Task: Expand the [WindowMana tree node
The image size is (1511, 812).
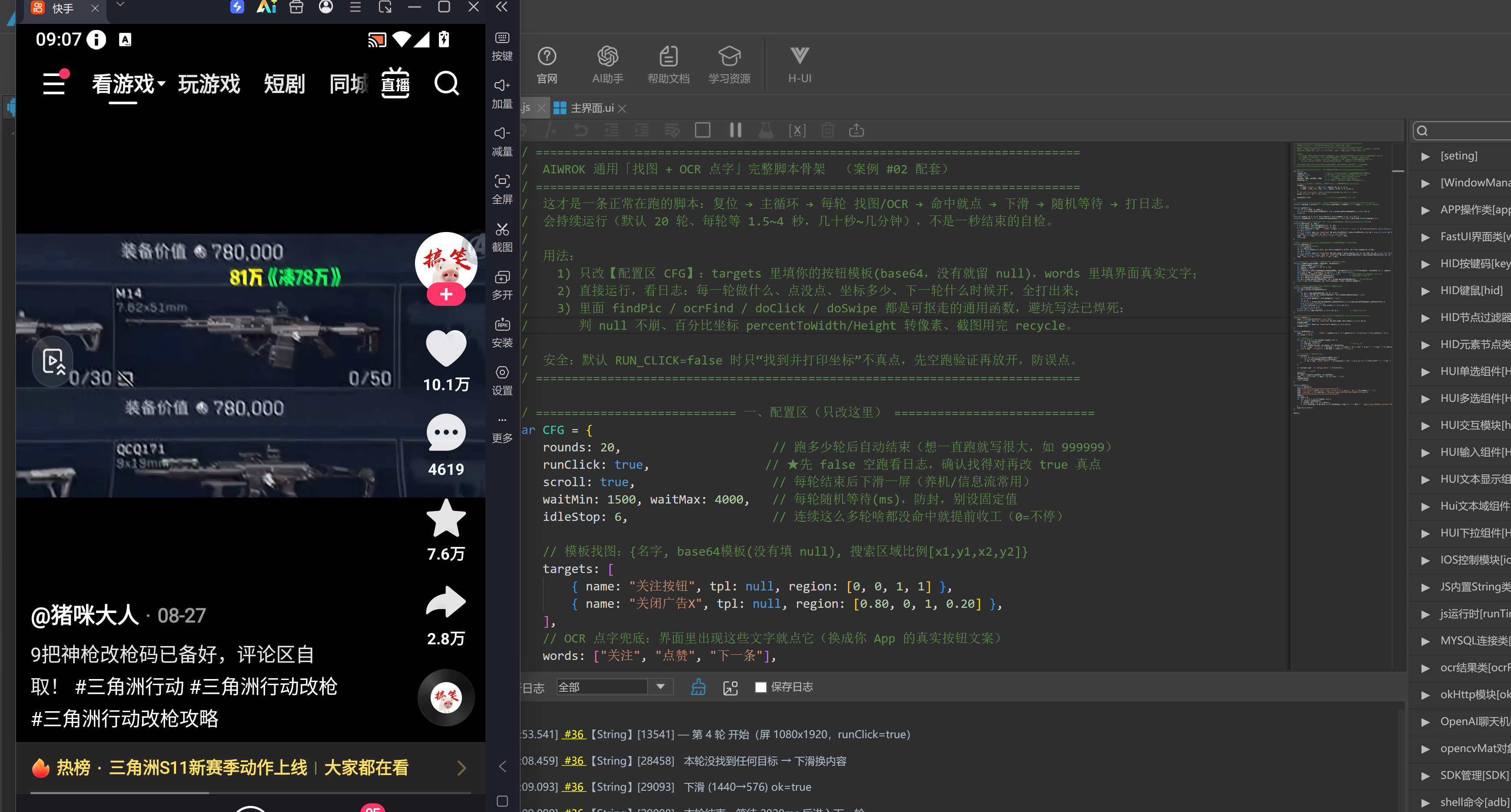Action: pos(1425,183)
